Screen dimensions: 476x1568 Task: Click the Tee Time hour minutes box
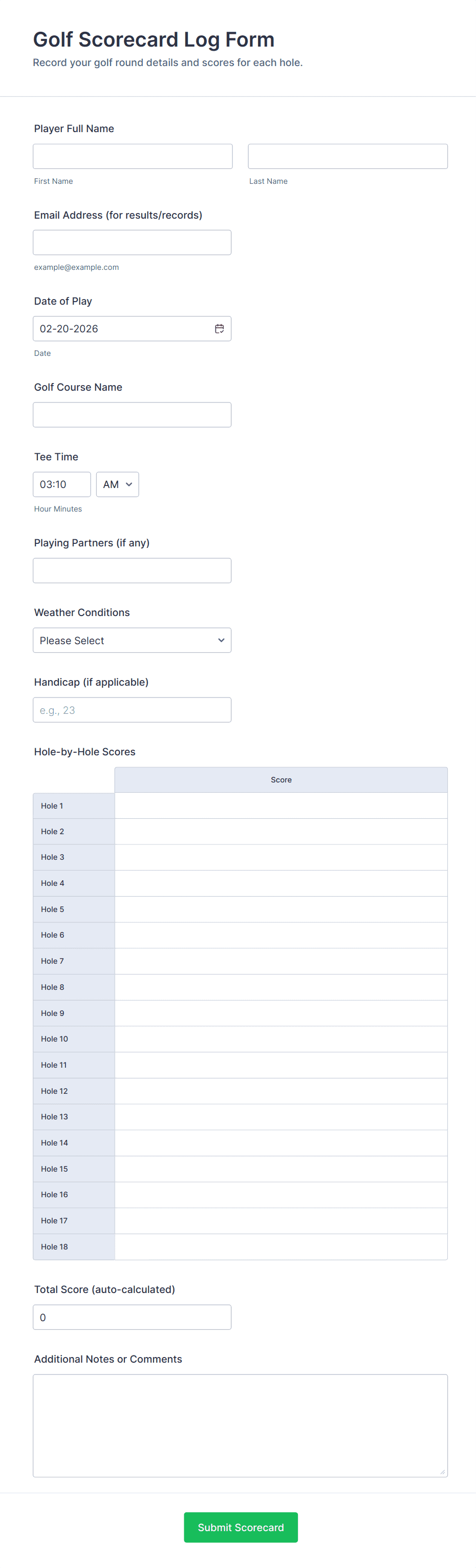point(61,484)
